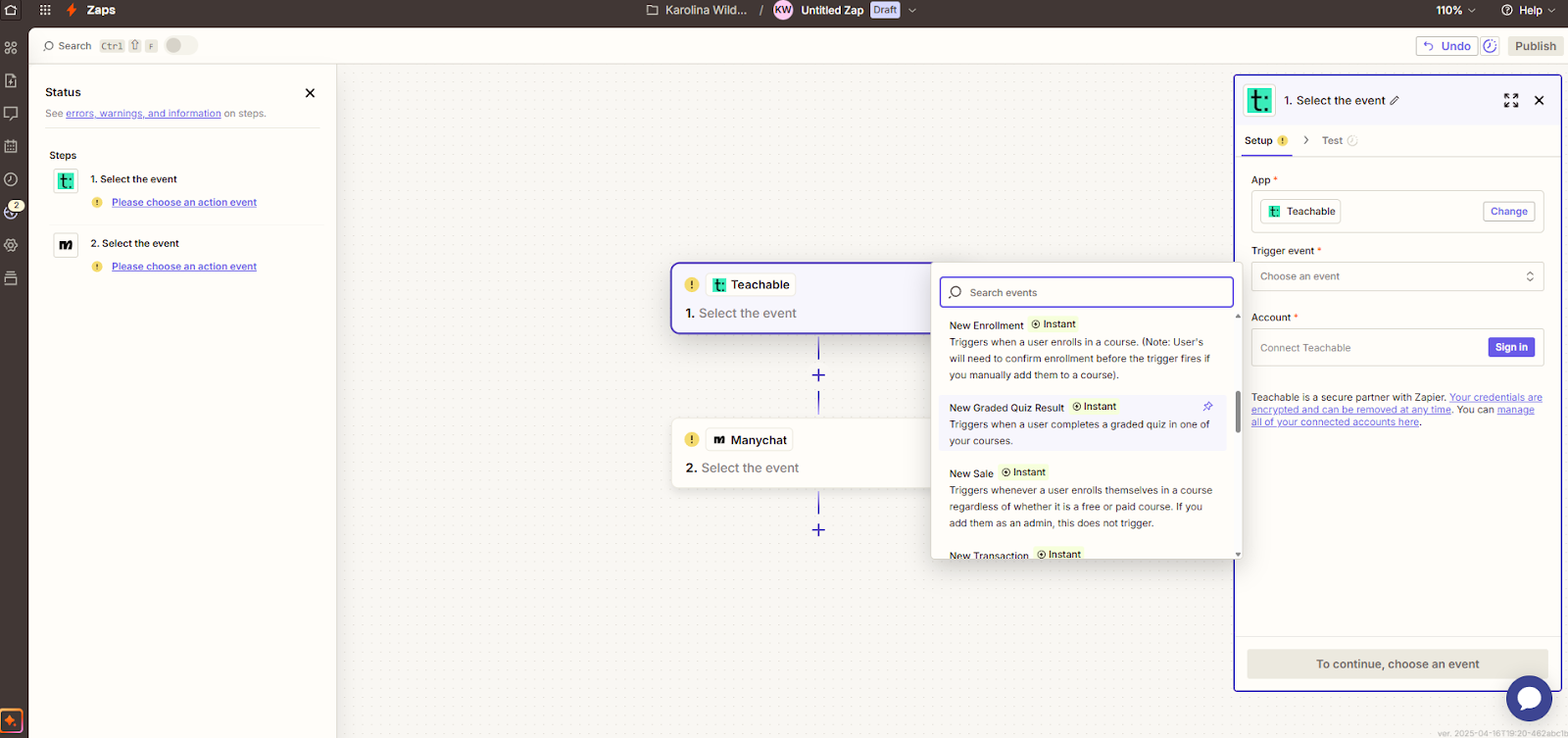Switch to the Test tab

tap(1332, 141)
